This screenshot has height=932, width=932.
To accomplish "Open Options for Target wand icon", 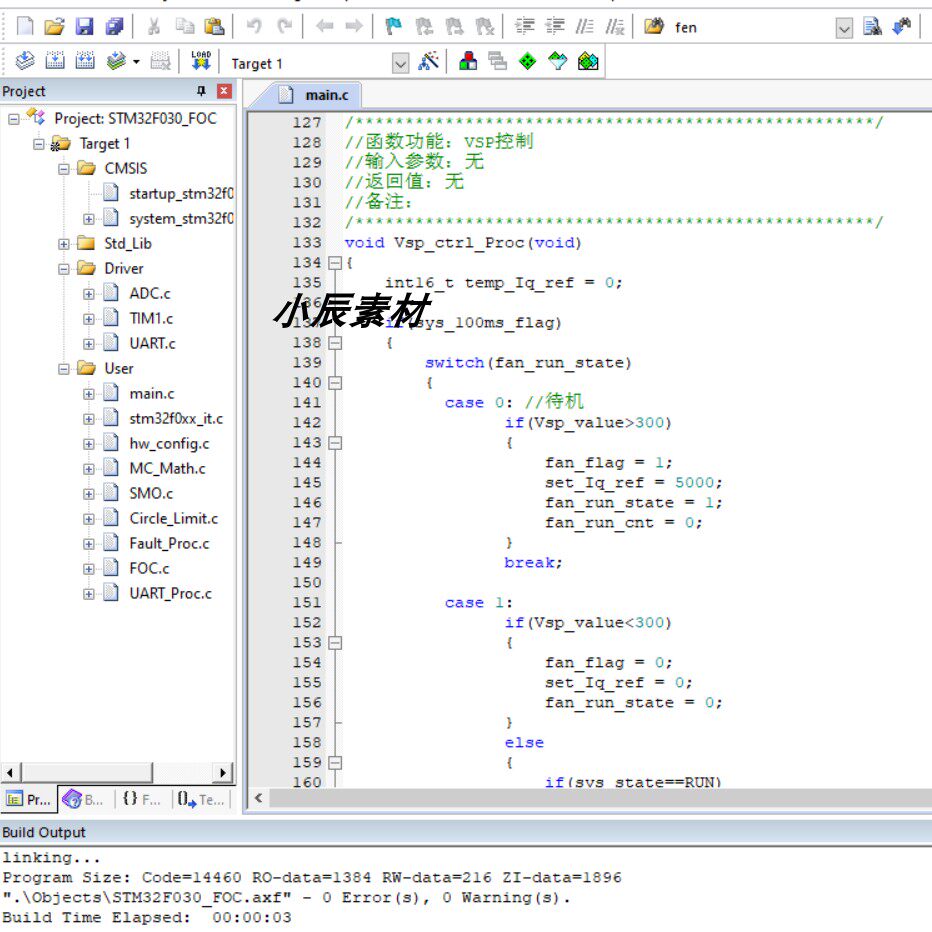I will coord(429,61).
